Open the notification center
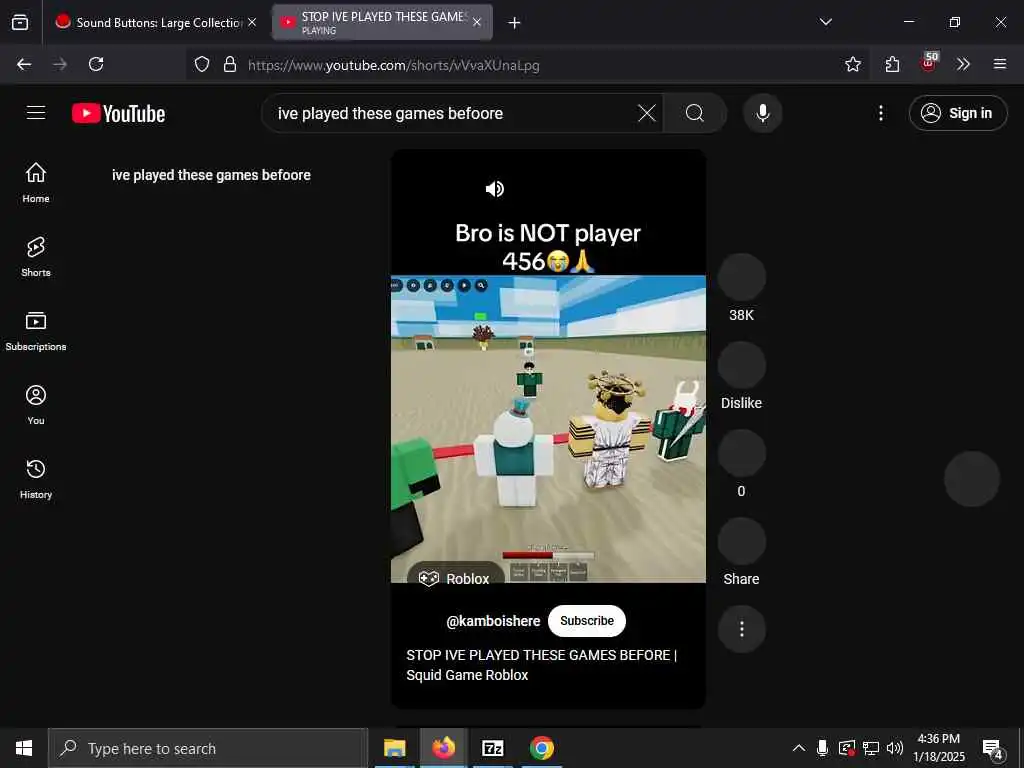1024x768 pixels. point(993,749)
